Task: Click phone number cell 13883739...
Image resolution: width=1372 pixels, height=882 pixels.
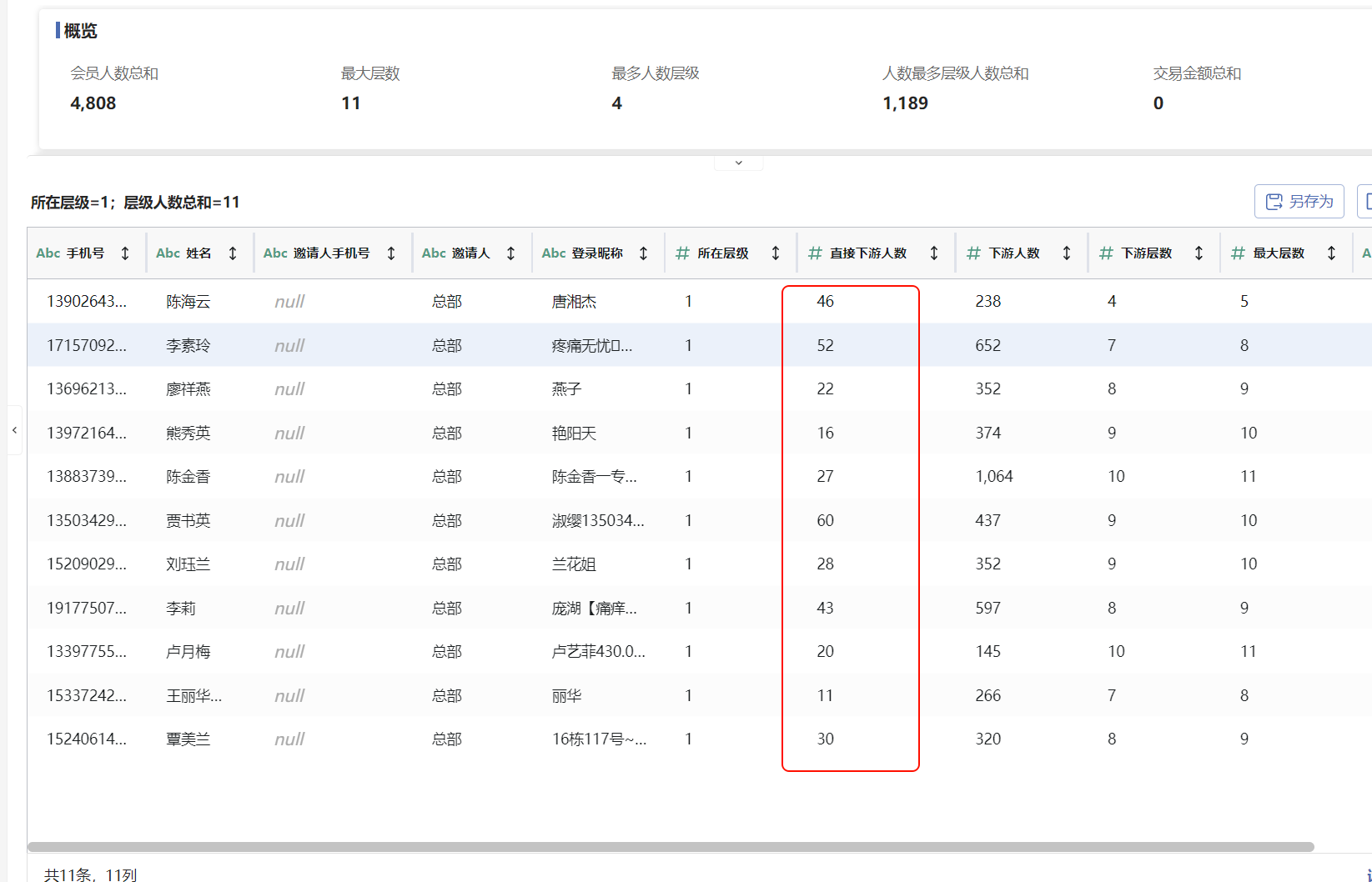Action: pos(87,477)
